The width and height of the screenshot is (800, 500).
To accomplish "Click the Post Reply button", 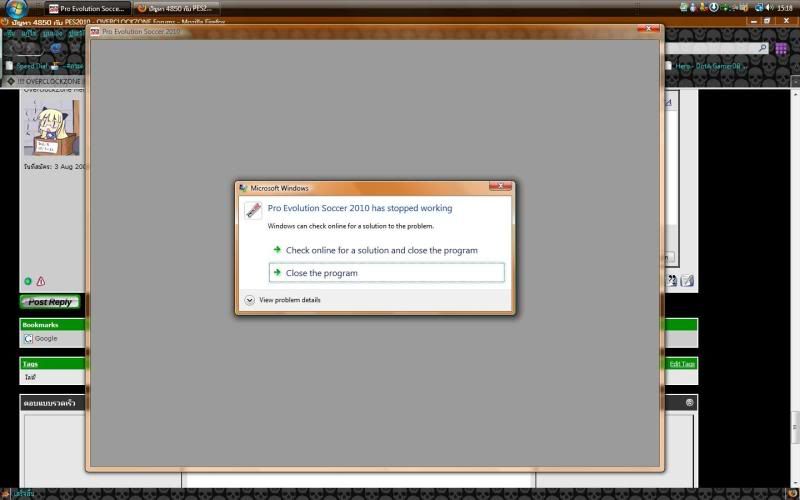I will (x=50, y=302).
